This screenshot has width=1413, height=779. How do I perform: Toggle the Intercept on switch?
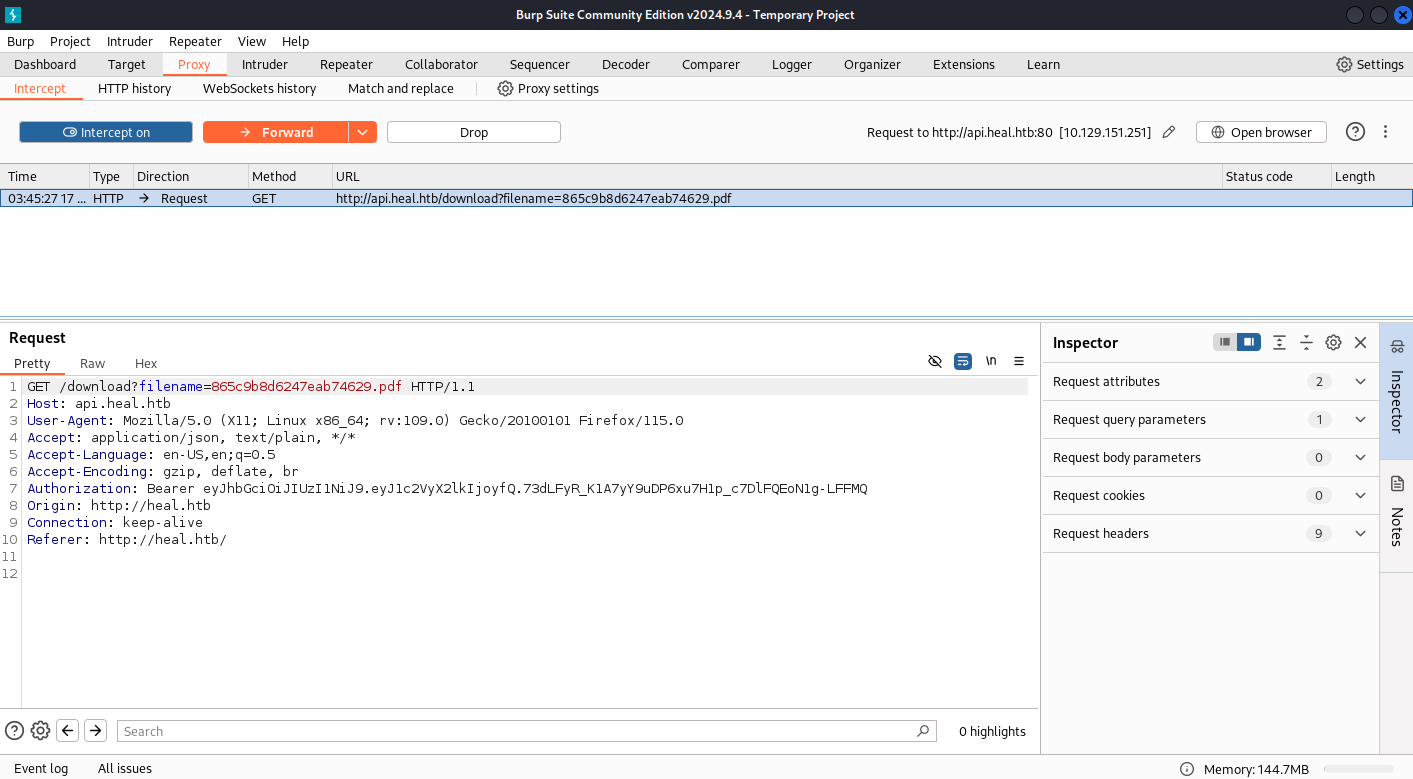coord(106,132)
